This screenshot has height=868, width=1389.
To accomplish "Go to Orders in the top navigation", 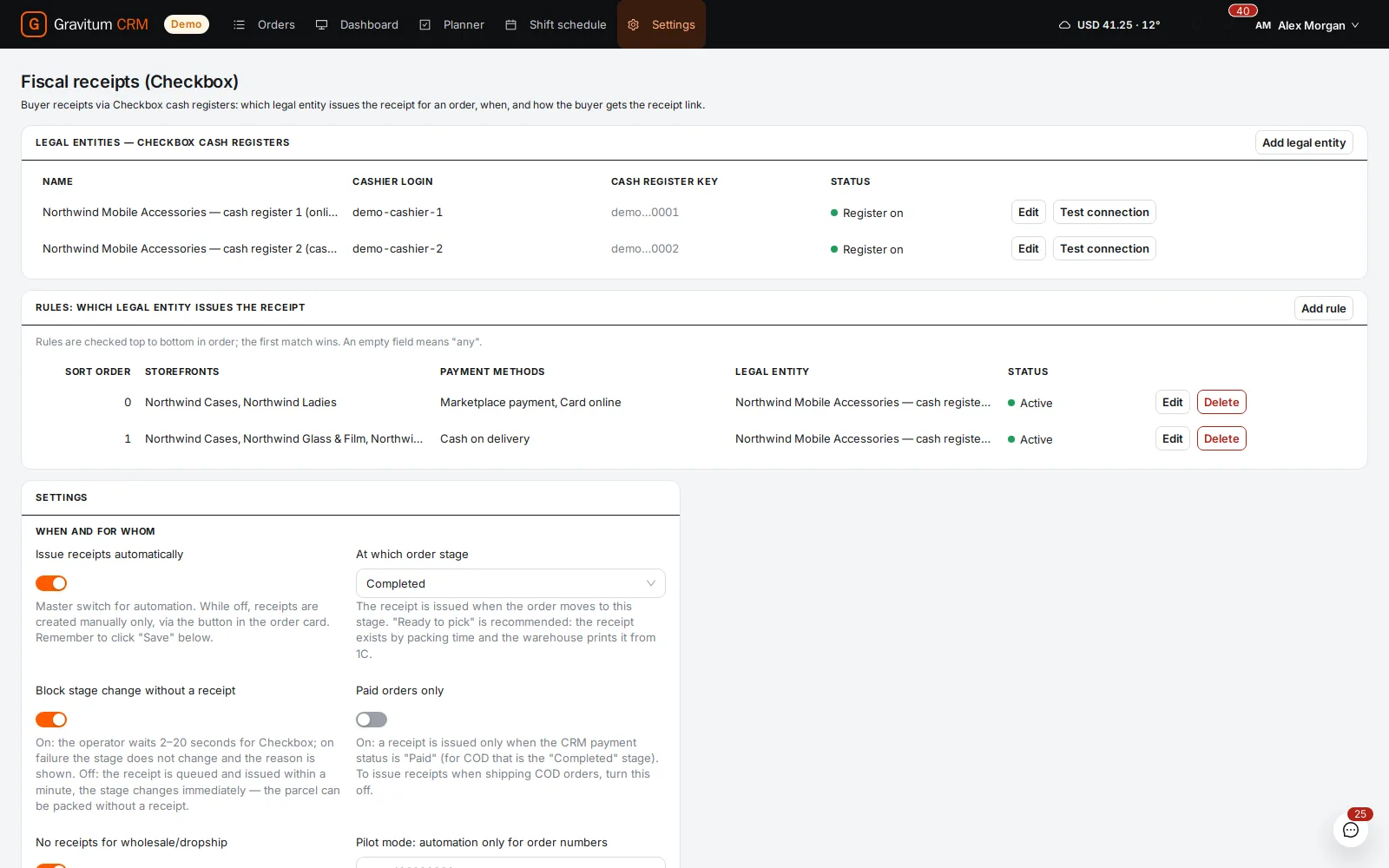I will click(x=265, y=24).
